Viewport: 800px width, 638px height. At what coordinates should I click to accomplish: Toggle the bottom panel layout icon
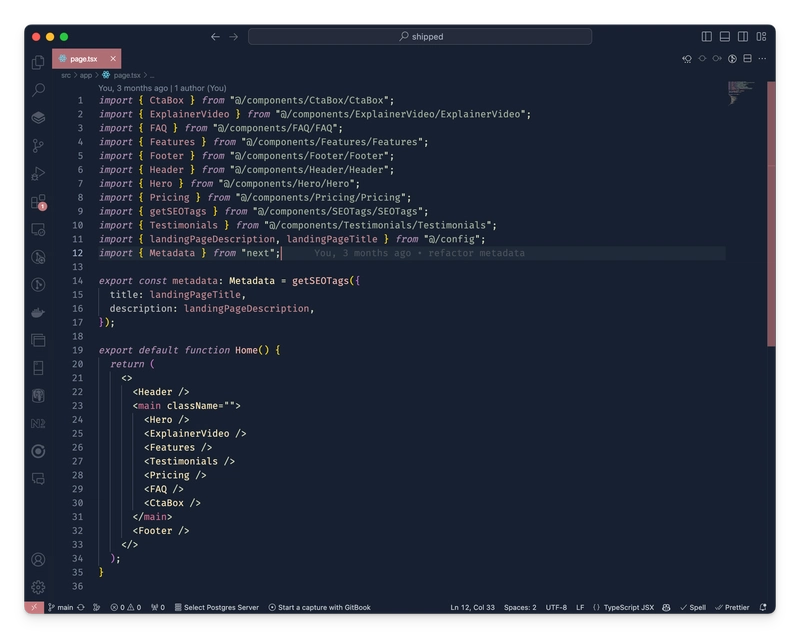724,36
